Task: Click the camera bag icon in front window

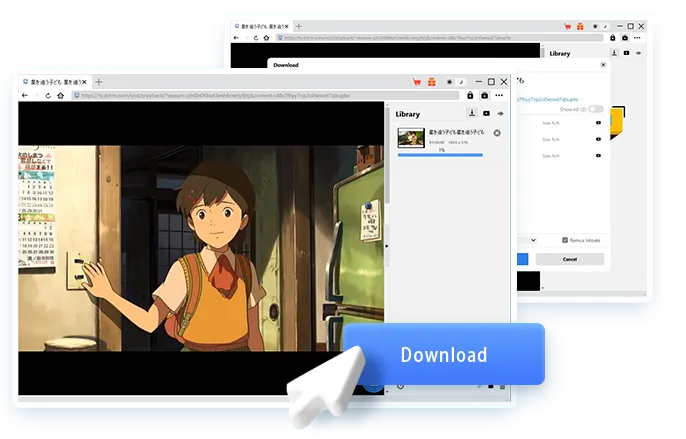Action: (x=485, y=95)
